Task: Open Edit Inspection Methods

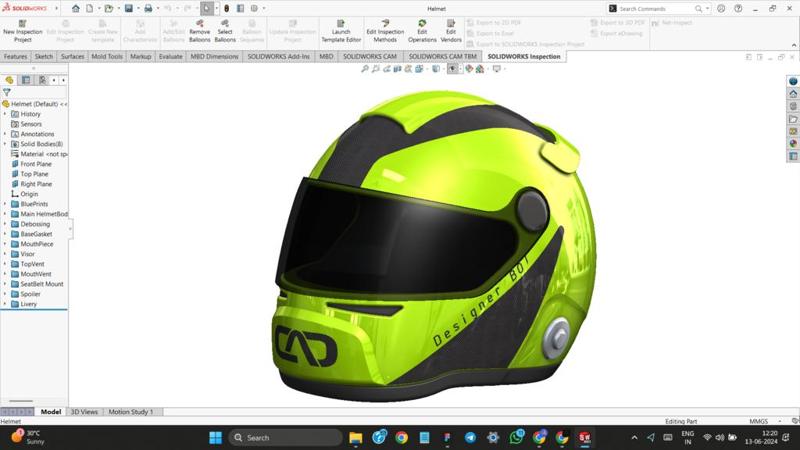Action: [x=385, y=32]
